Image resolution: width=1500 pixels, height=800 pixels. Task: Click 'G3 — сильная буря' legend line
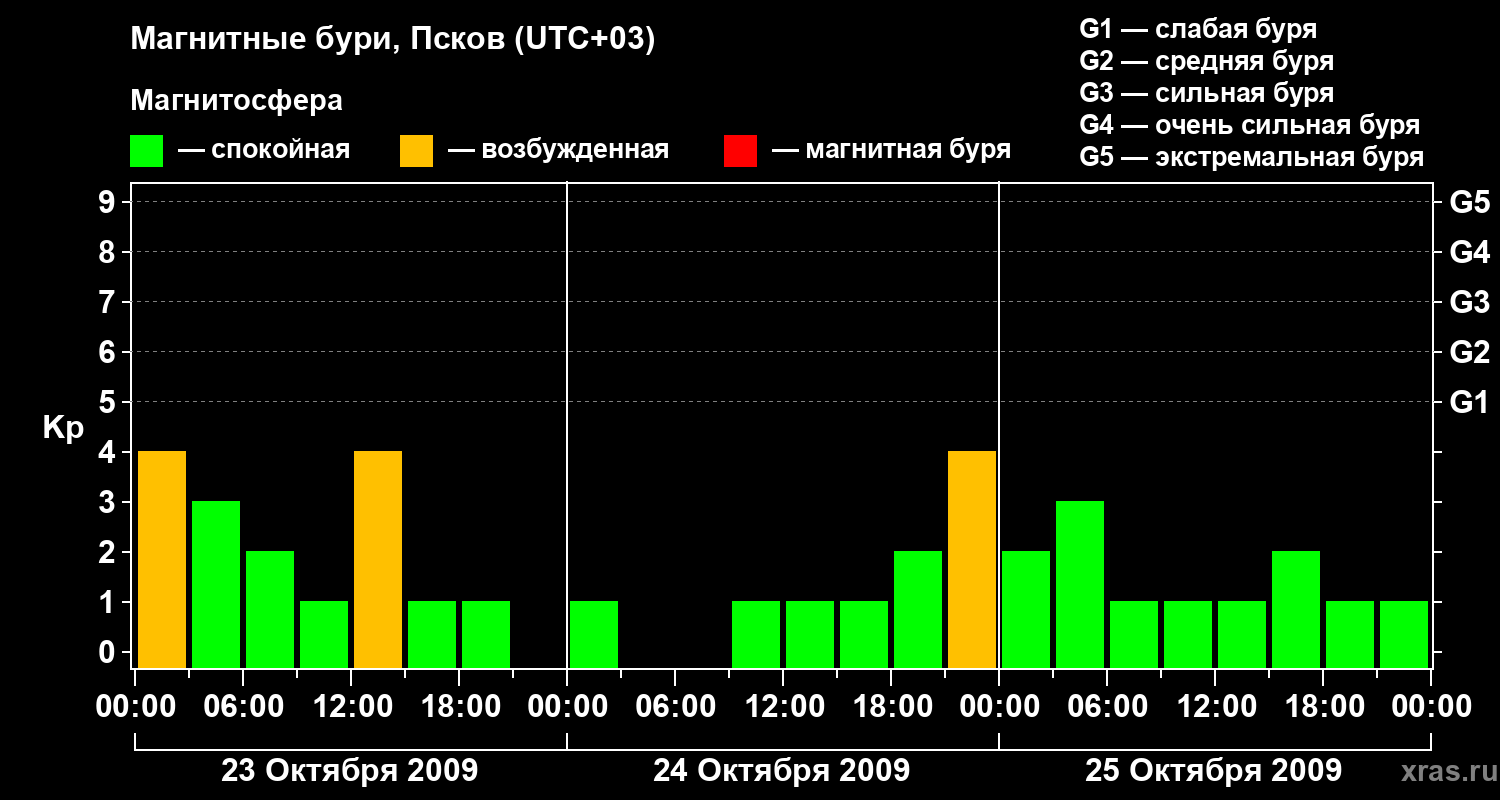[x=1206, y=93]
